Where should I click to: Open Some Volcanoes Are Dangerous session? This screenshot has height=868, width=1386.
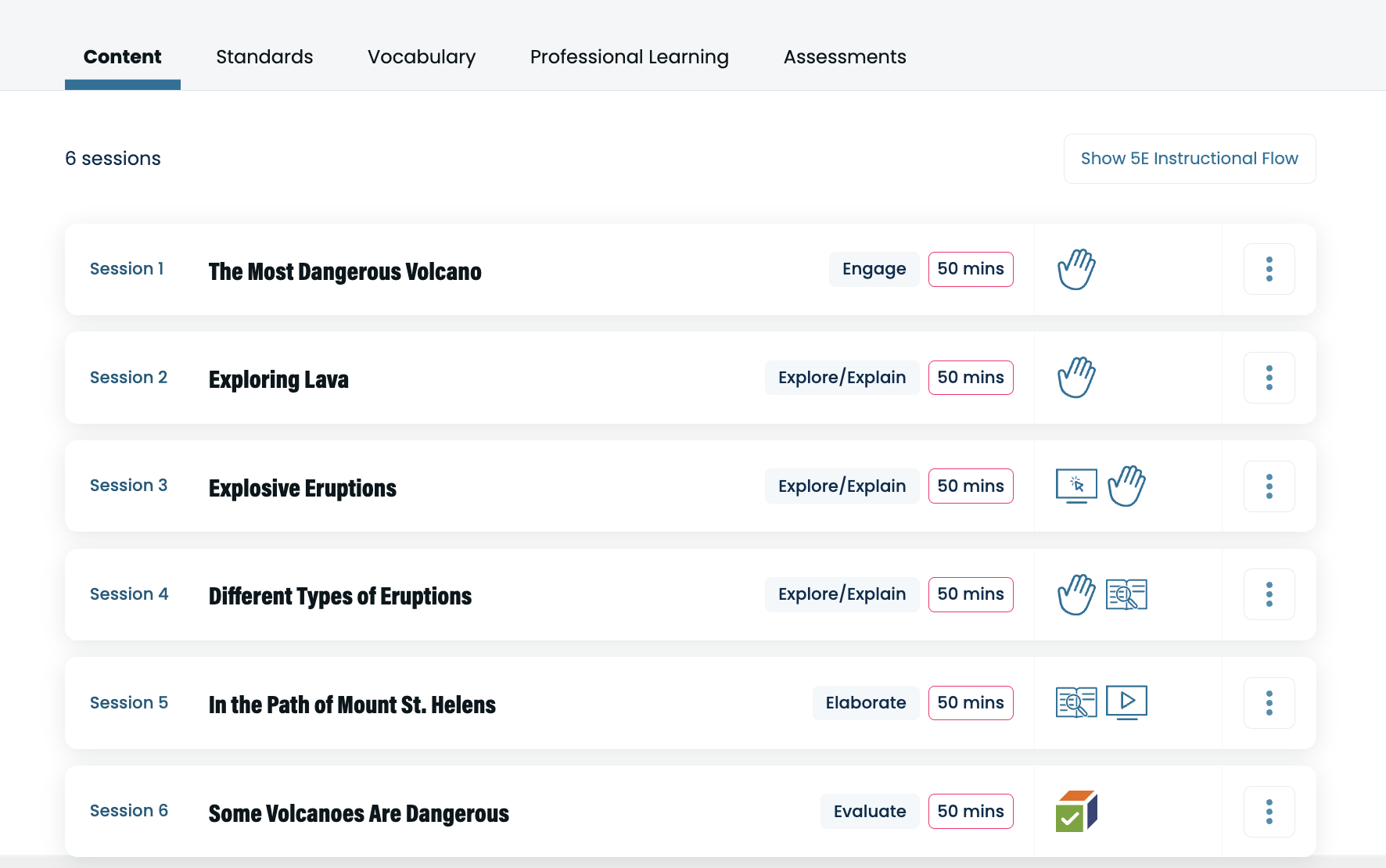tap(359, 813)
